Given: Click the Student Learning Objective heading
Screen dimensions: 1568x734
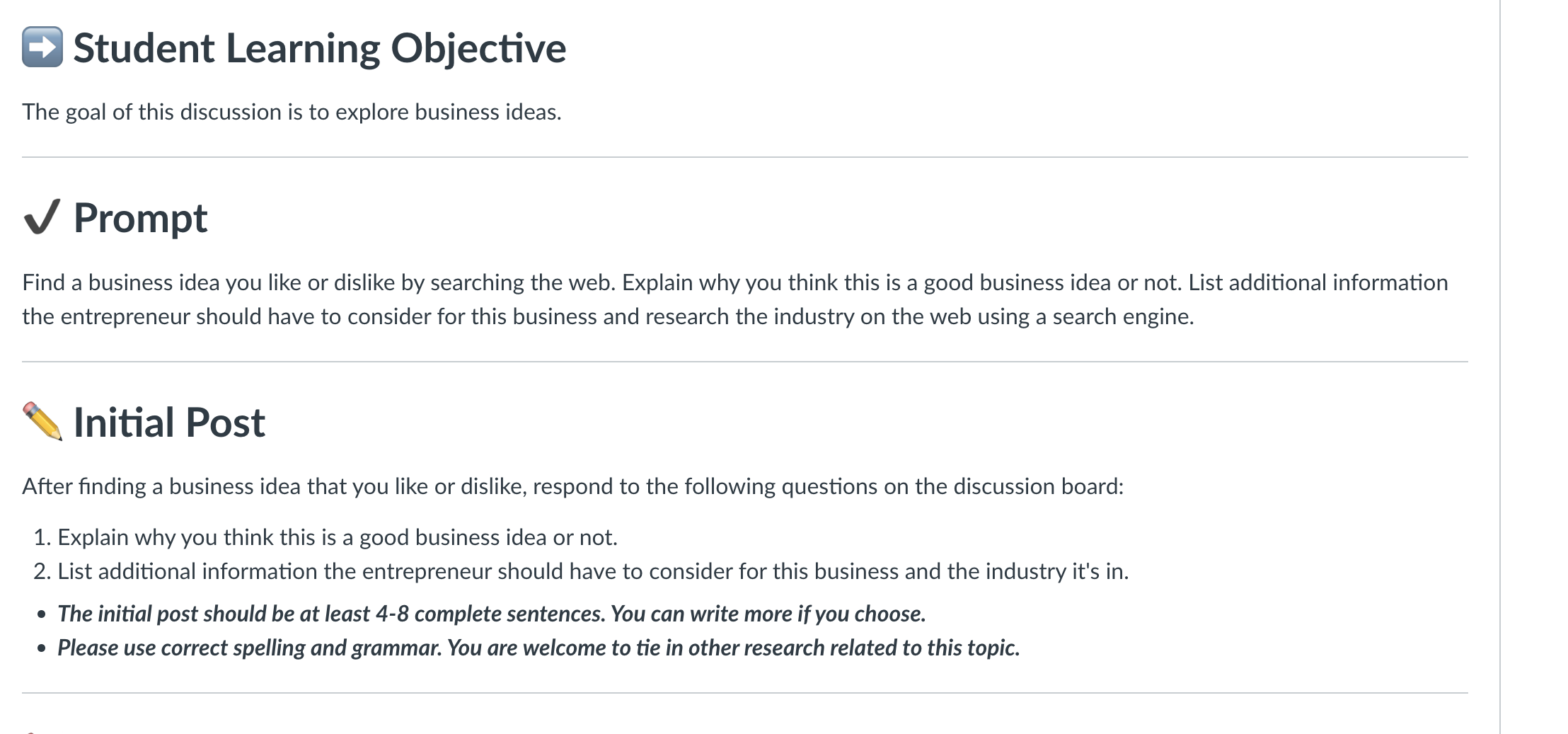Looking at the screenshot, I should [x=319, y=48].
